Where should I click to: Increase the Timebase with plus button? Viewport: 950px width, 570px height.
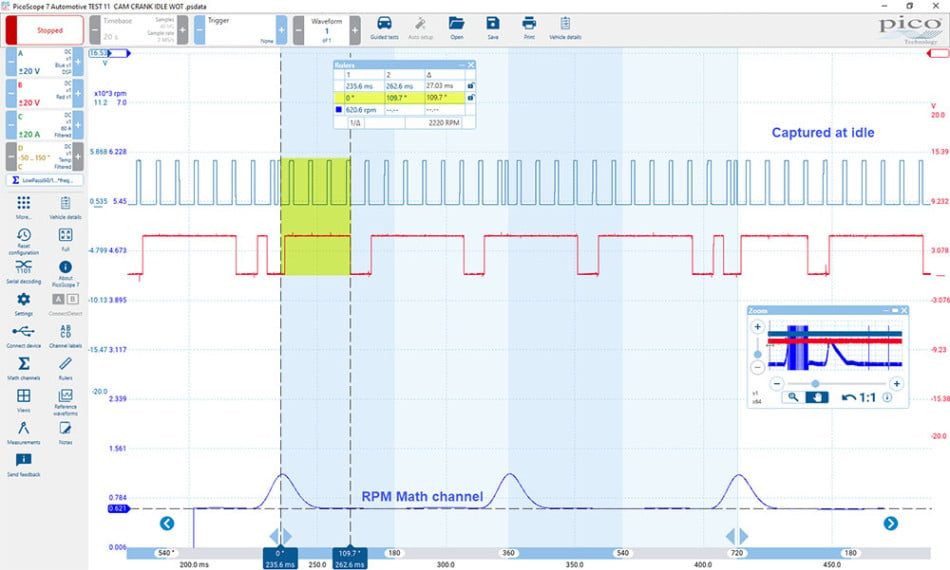182,30
